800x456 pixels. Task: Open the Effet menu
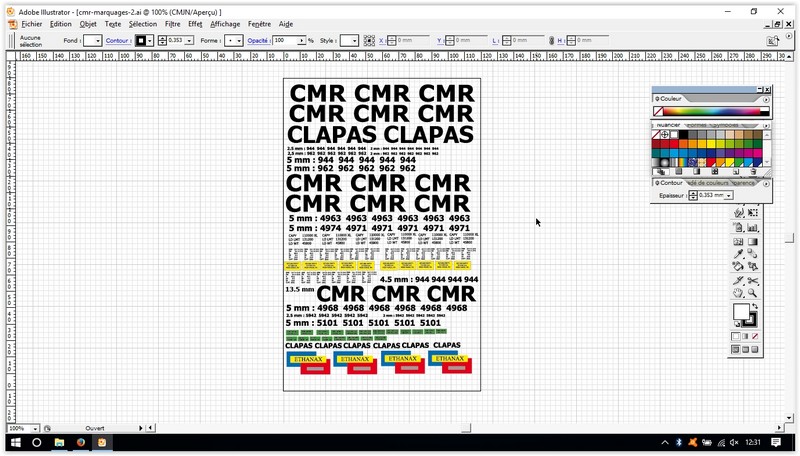[x=195, y=24]
